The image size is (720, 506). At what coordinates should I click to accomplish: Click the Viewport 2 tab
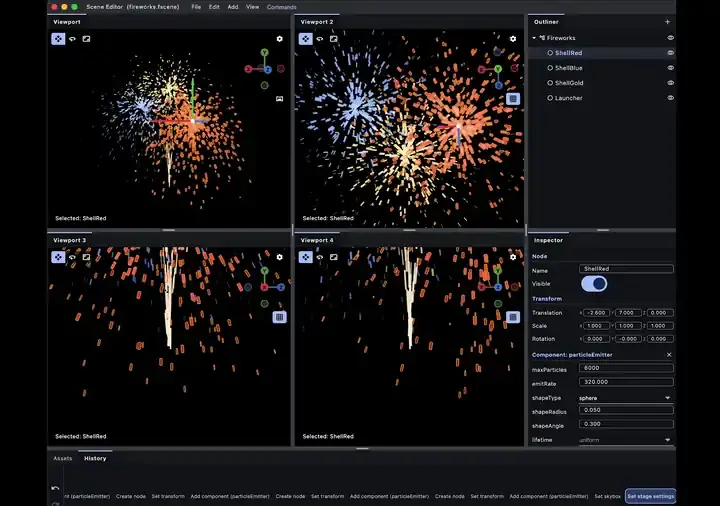[x=317, y=22]
